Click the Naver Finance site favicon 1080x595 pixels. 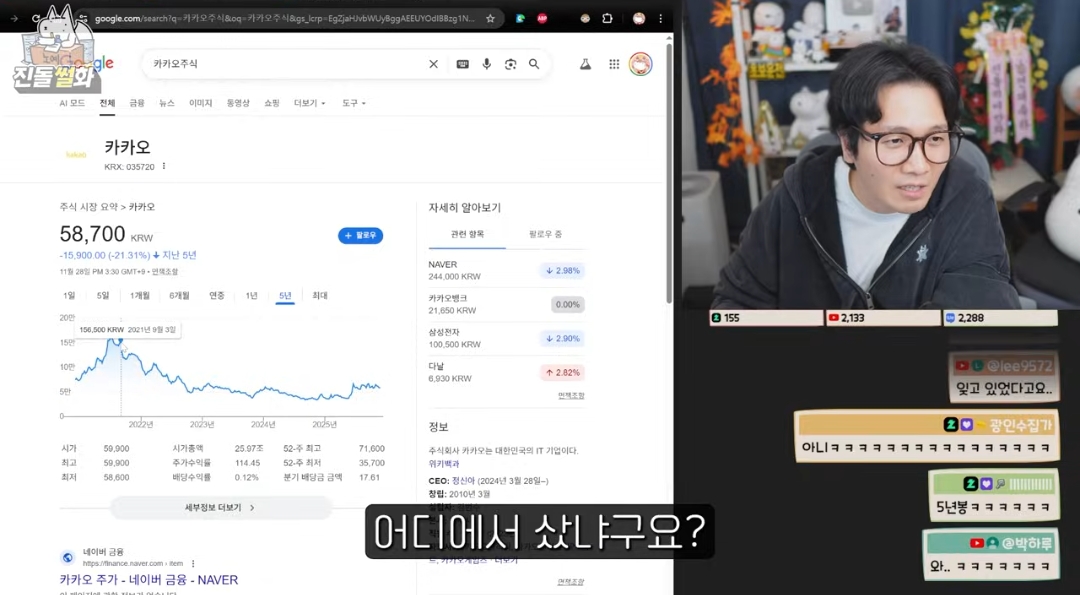click(68, 557)
